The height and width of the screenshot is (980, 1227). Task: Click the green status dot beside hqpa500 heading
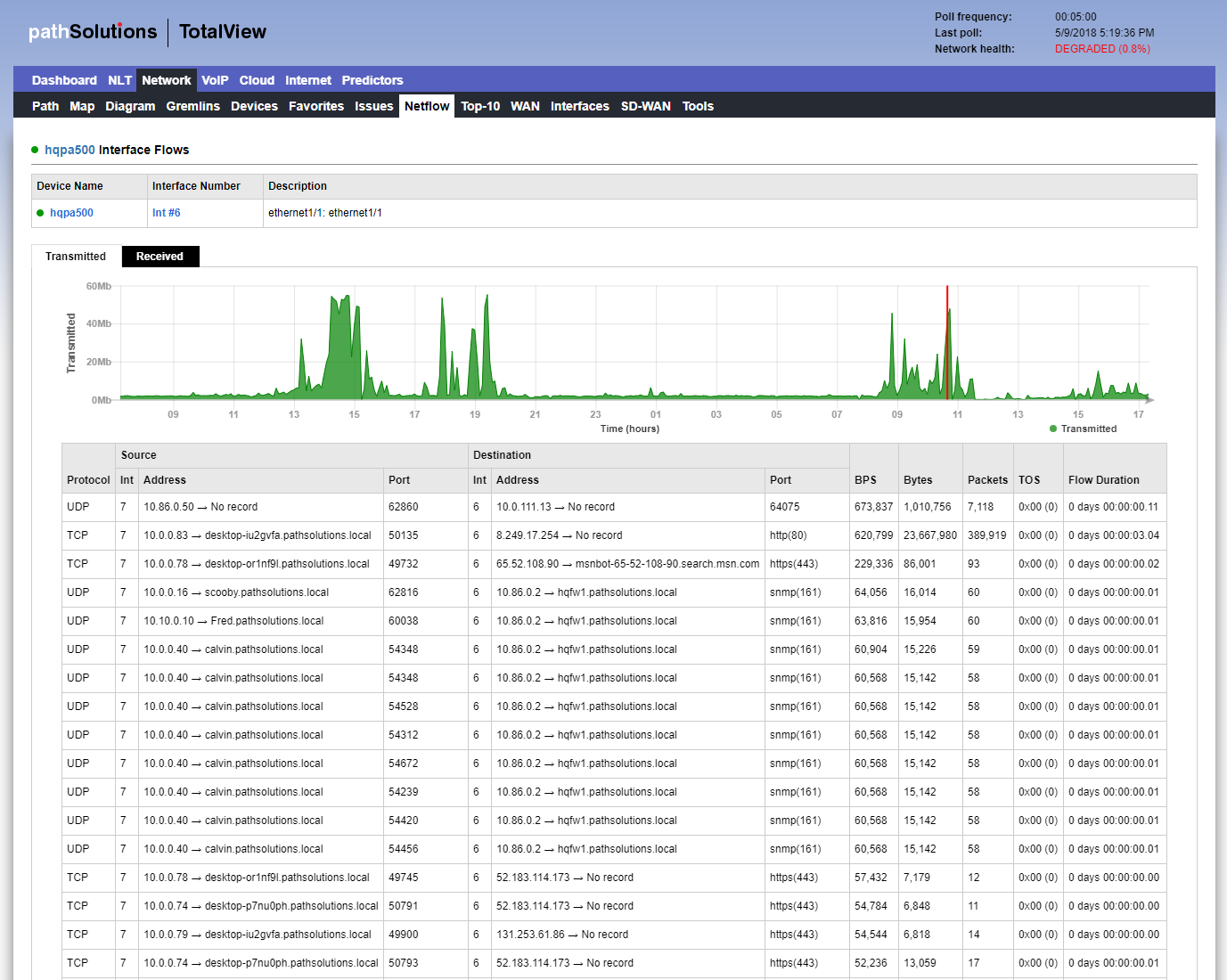point(37,150)
